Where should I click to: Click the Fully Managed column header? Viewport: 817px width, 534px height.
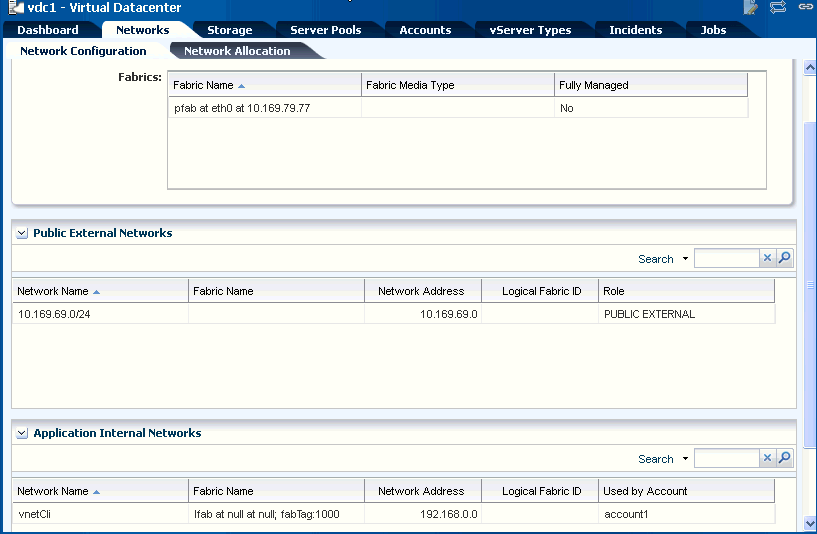(651, 85)
